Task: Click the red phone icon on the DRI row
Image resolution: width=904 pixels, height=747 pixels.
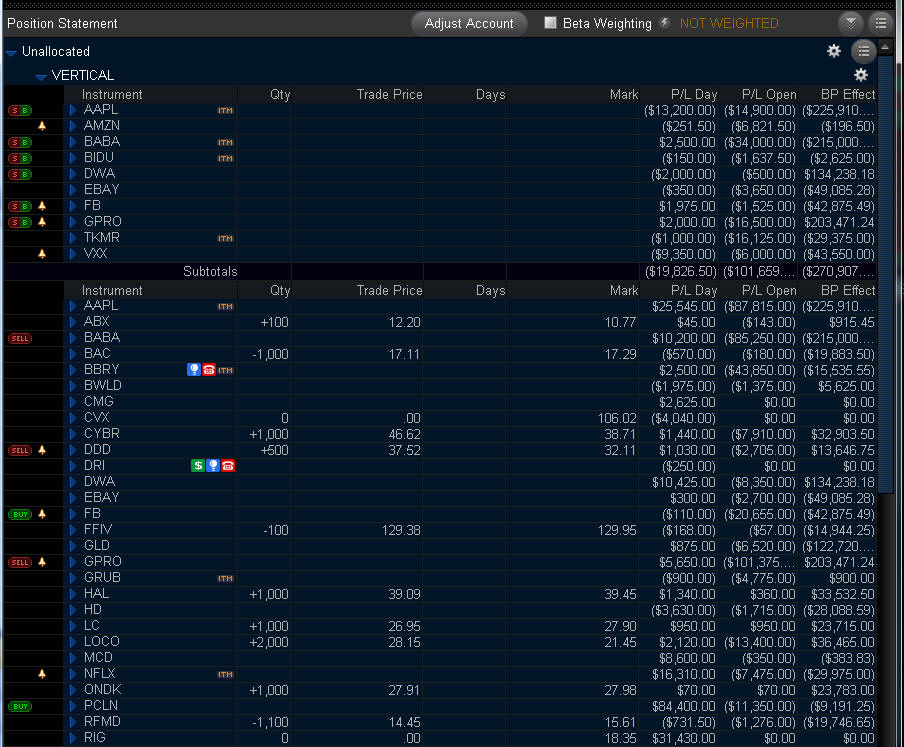Action: (228, 466)
